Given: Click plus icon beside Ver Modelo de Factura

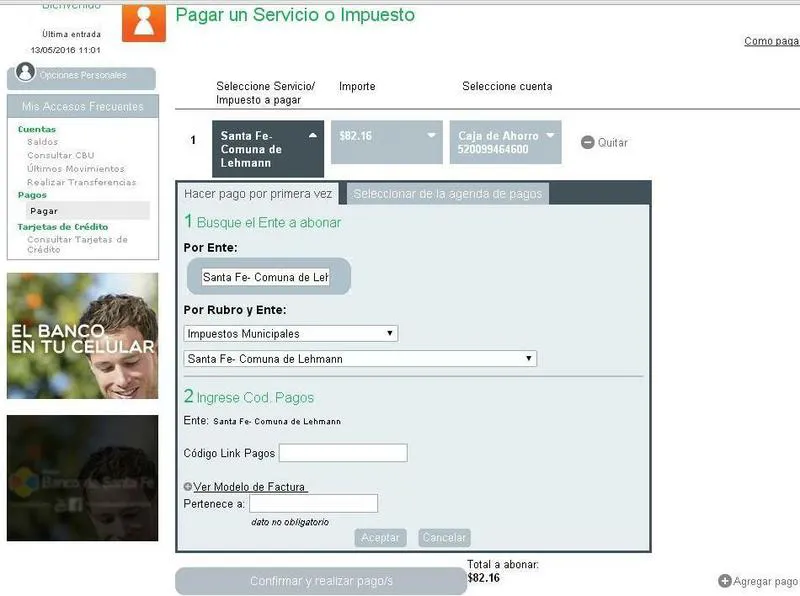Looking at the screenshot, I should (188, 487).
